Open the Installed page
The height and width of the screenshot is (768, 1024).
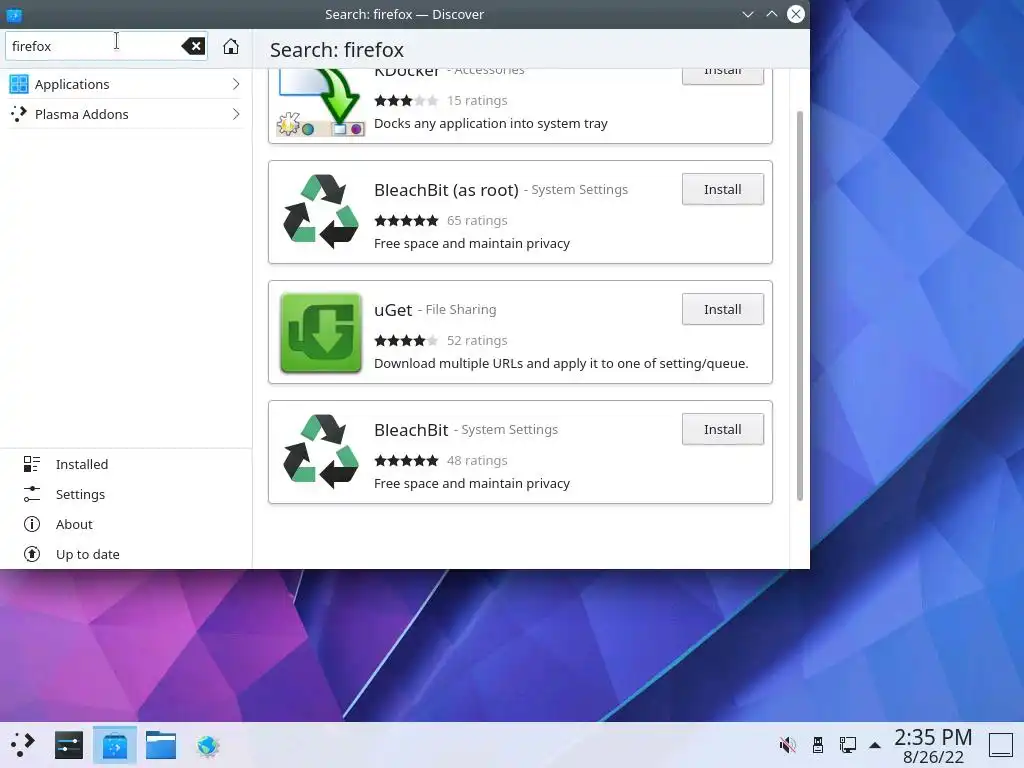(x=125, y=464)
